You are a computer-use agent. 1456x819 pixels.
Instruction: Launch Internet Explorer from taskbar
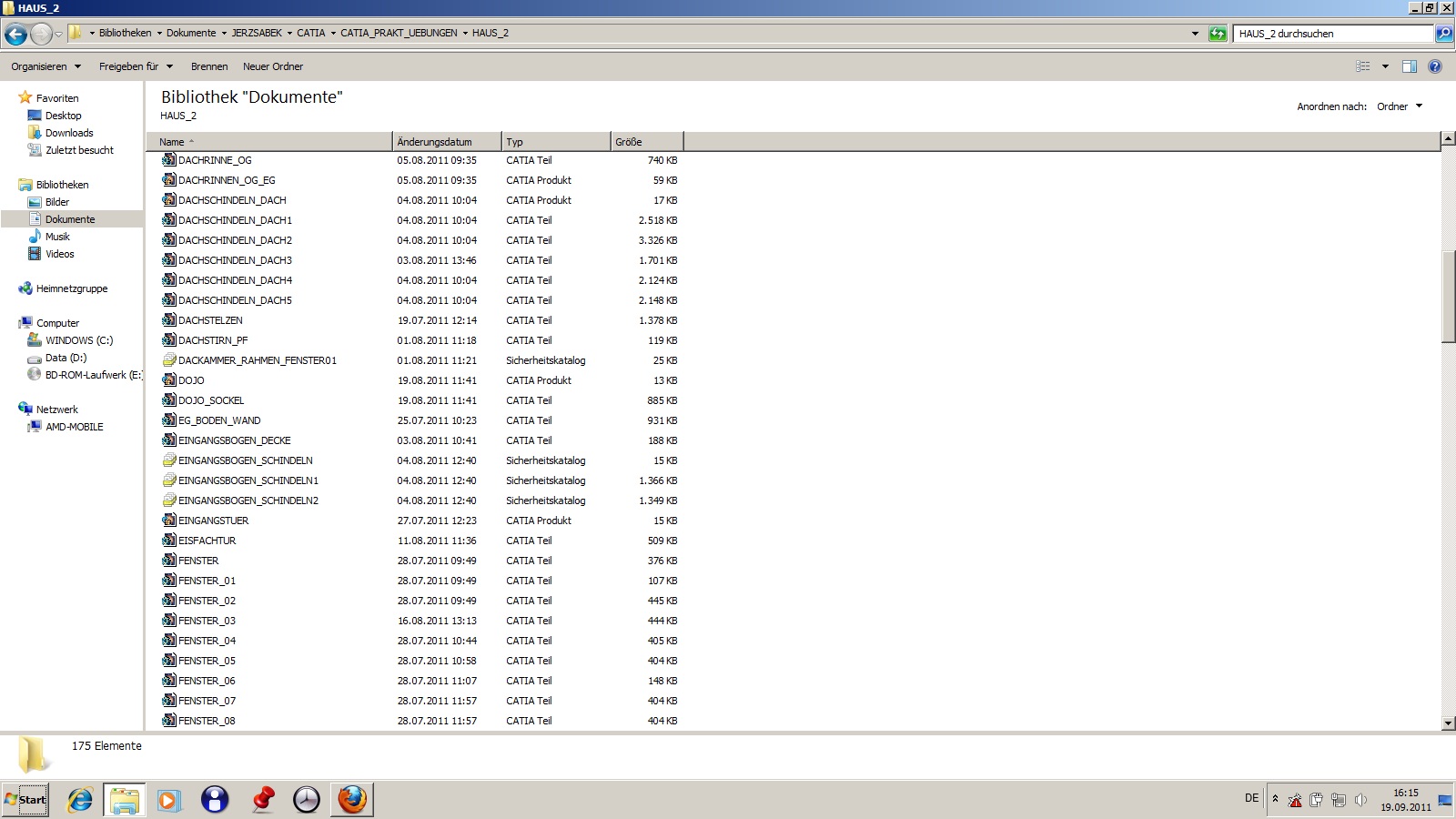click(x=80, y=800)
